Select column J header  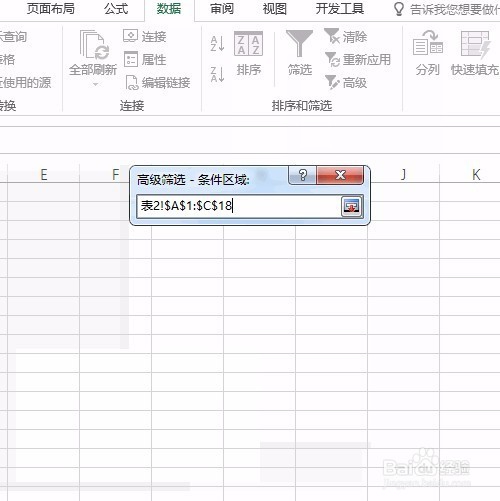(403, 175)
